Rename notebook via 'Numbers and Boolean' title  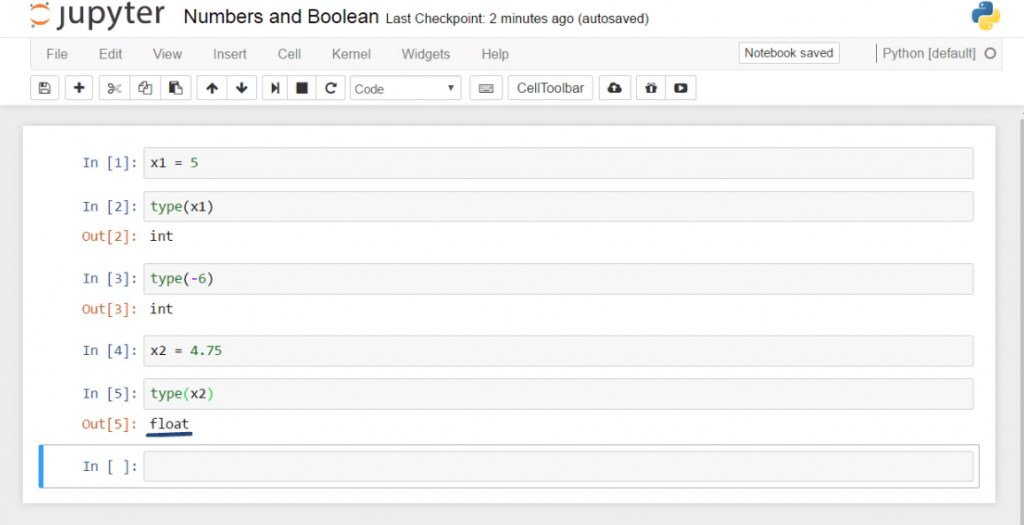click(x=281, y=17)
